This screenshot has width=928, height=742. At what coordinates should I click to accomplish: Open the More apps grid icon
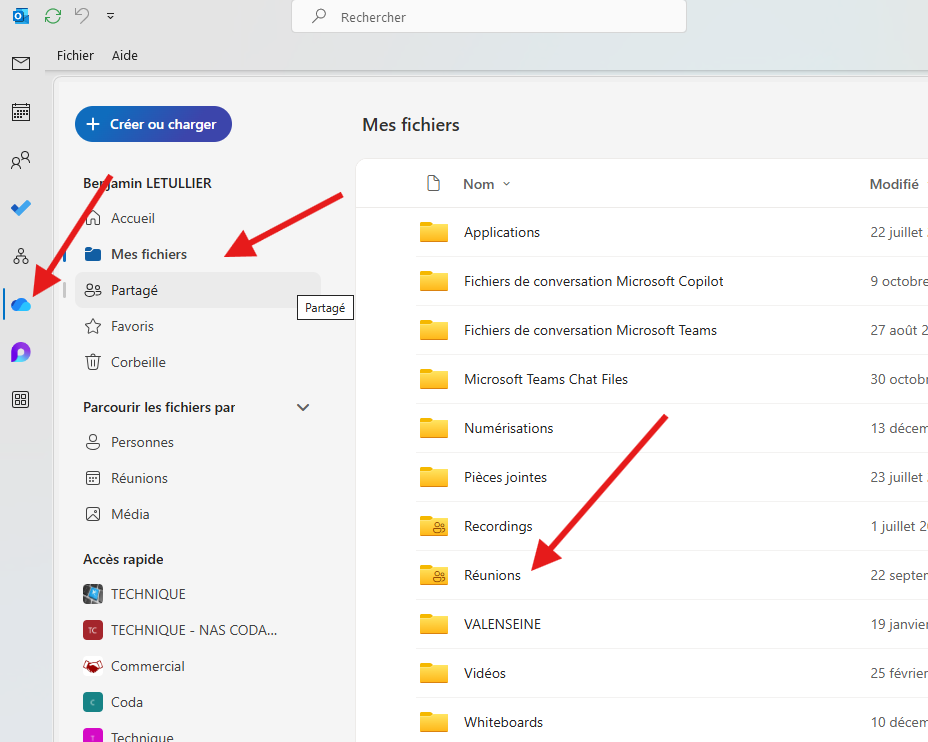coord(20,400)
